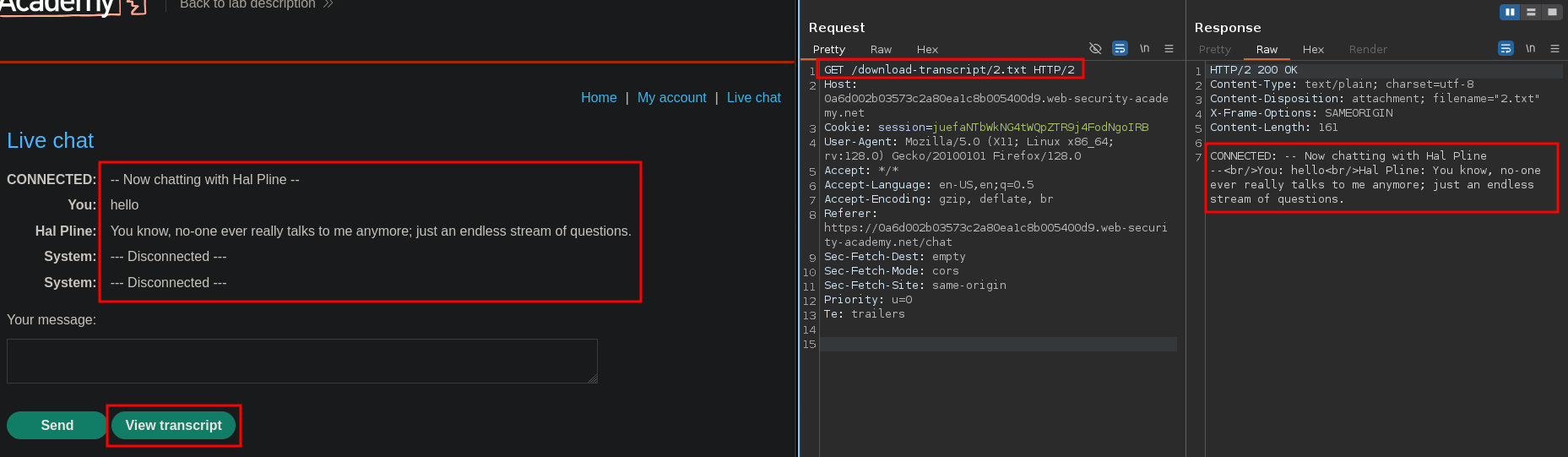Select top-bottom stacked layout icon
The height and width of the screenshot is (457, 1568).
tap(1531, 12)
